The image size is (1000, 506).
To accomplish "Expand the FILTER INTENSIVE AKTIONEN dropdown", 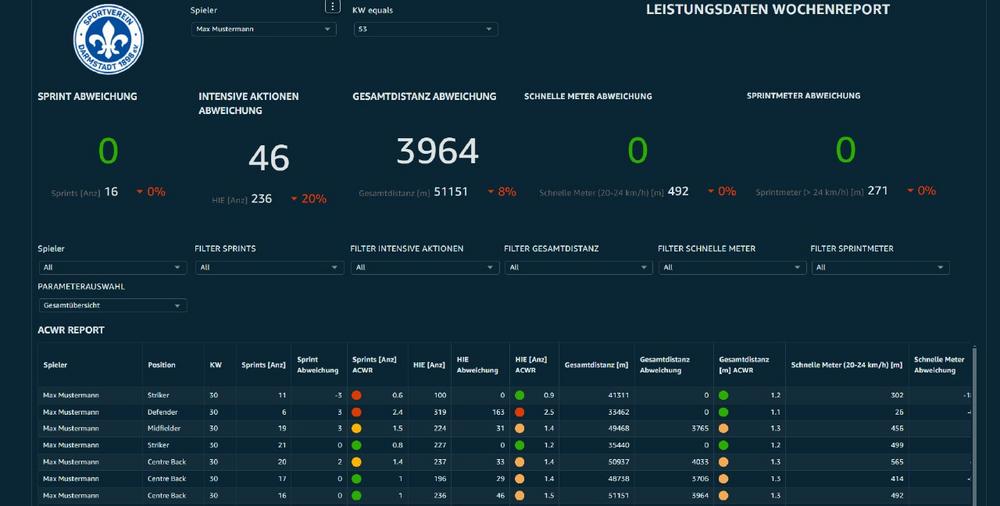I will (x=424, y=268).
